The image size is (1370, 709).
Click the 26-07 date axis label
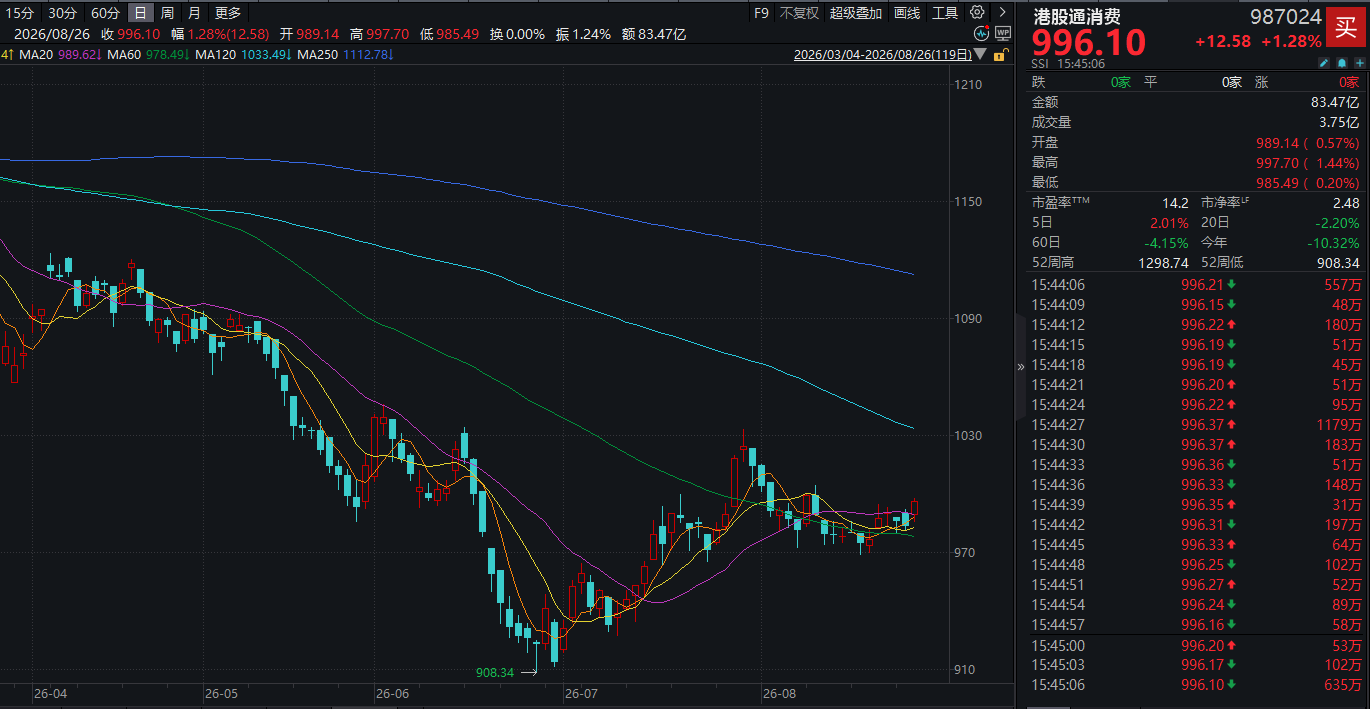(x=581, y=694)
